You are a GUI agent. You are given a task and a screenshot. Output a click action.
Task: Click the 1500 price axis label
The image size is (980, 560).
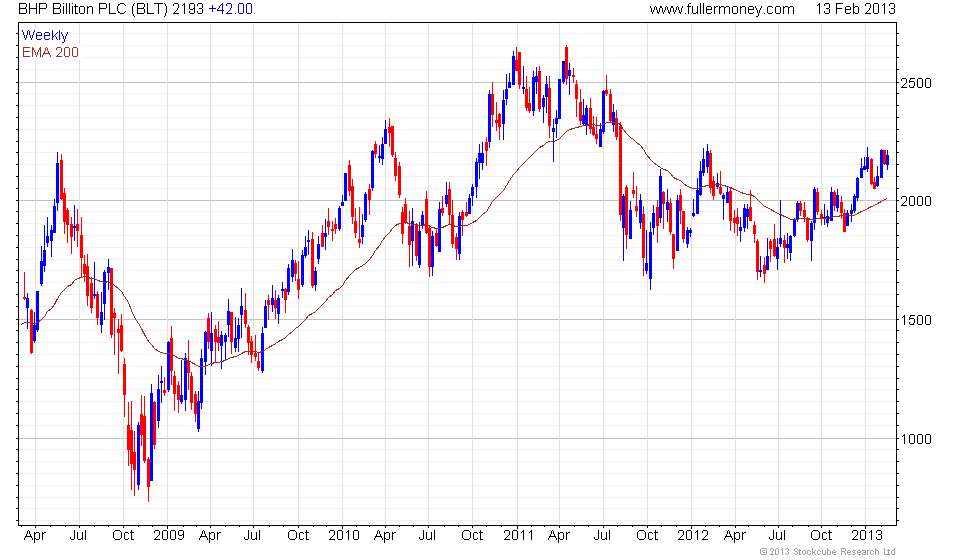point(916,320)
